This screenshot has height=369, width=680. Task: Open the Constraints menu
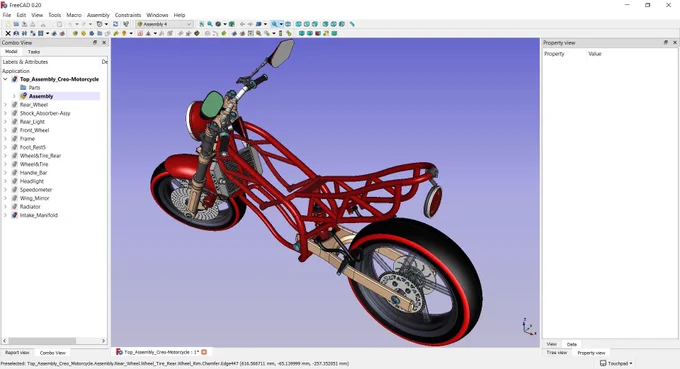[x=128, y=15]
